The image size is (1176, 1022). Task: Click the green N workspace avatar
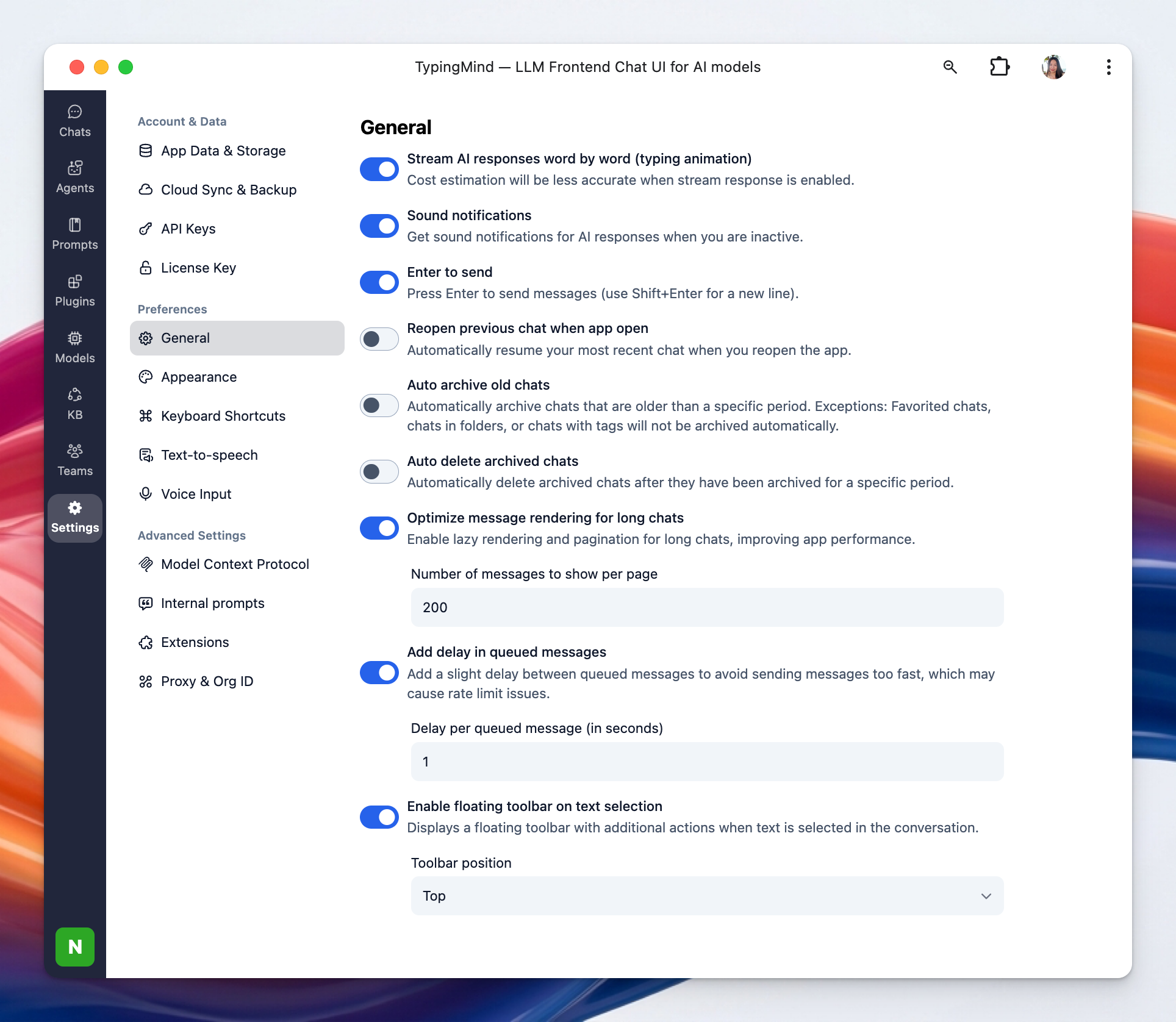click(x=74, y=946)
